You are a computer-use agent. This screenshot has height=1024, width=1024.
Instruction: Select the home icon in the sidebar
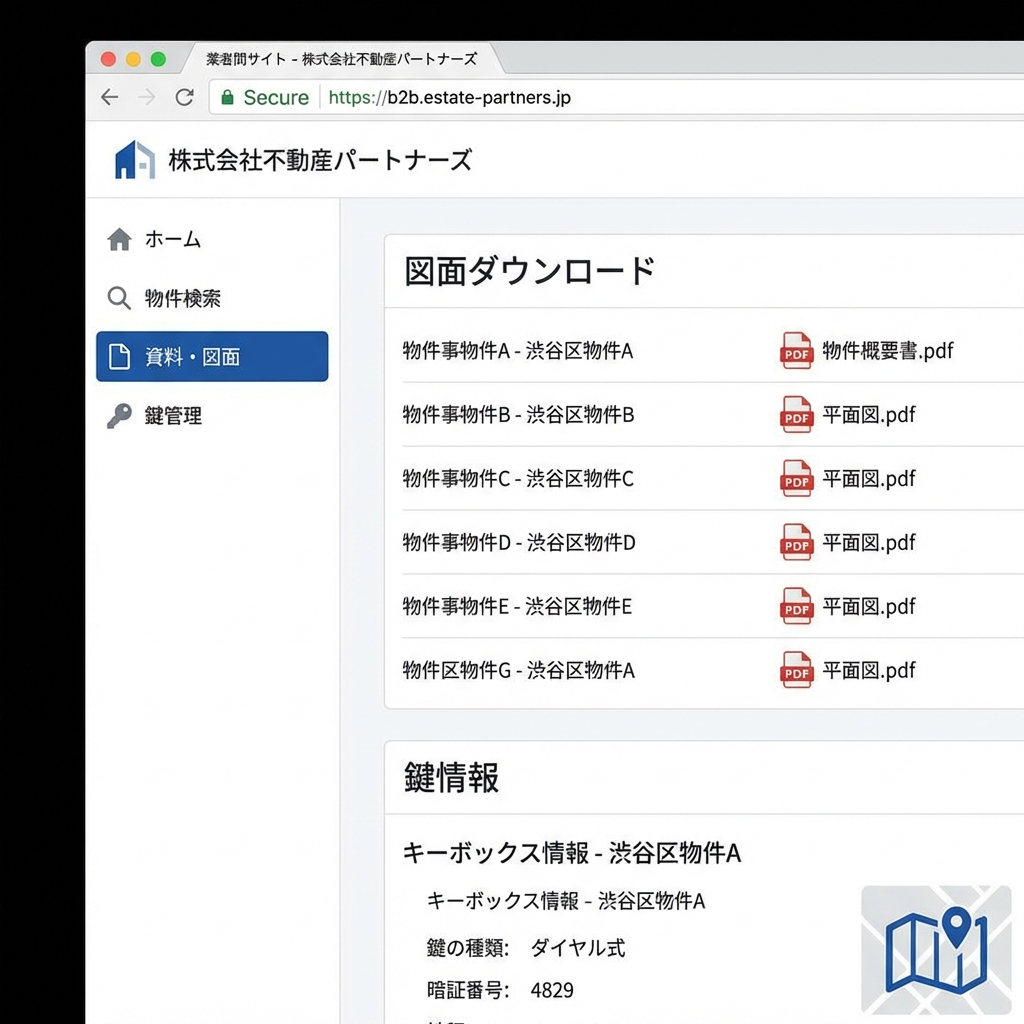point(119,240)
